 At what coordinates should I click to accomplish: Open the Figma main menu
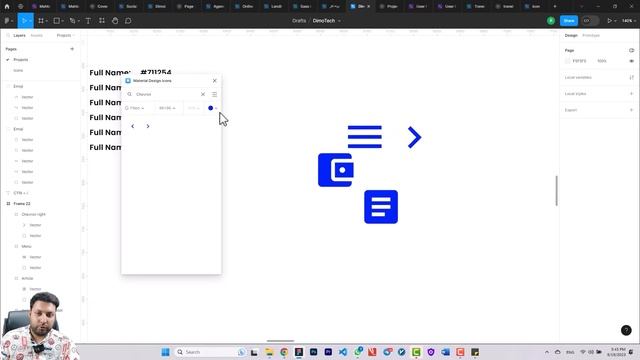(8, 20)
